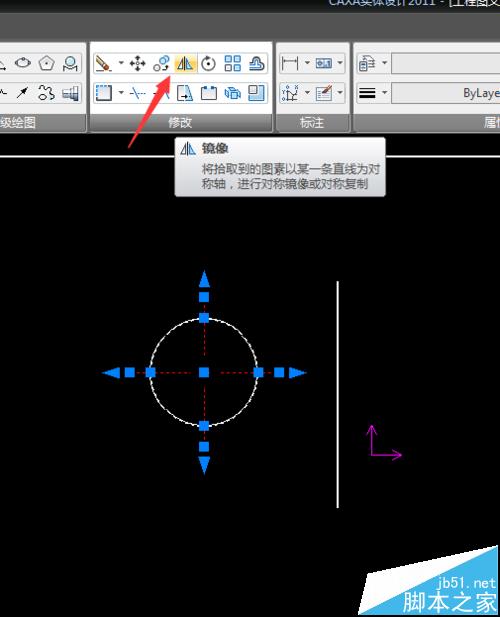This screenshot has width=500, height=617.
Task: Select the Move tool with four arrows
Action: click(138, 63)
